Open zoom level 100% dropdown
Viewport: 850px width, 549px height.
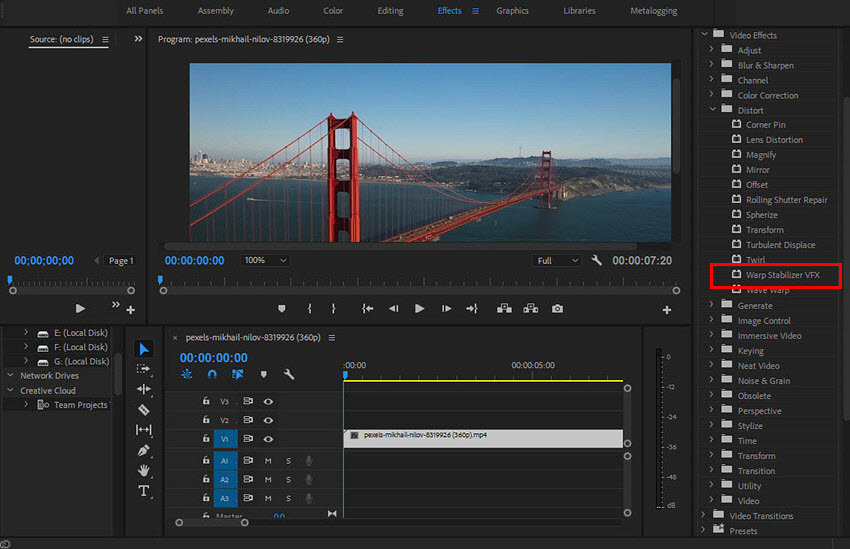265,260
